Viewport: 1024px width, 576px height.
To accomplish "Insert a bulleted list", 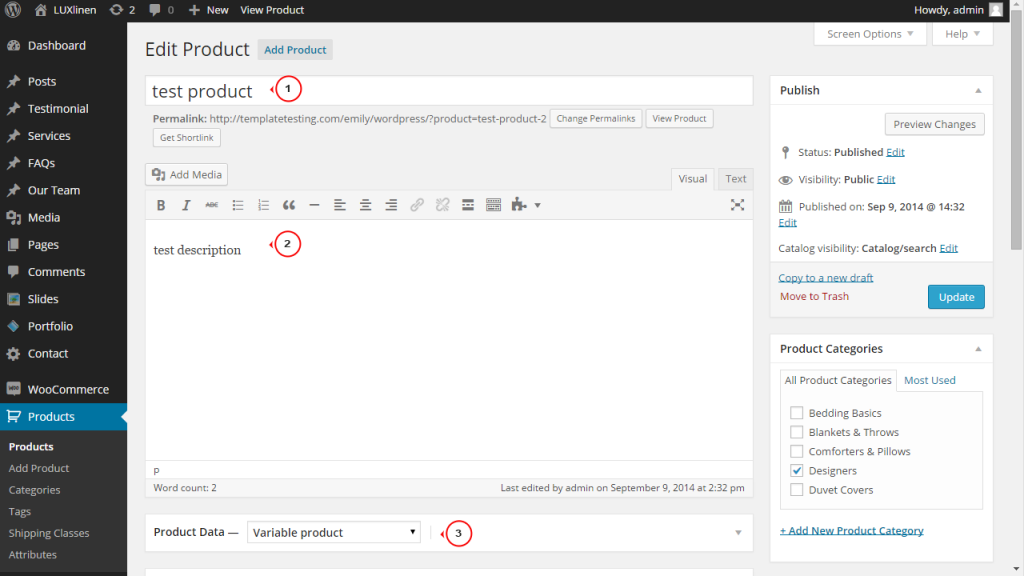I will coord(238,205).
